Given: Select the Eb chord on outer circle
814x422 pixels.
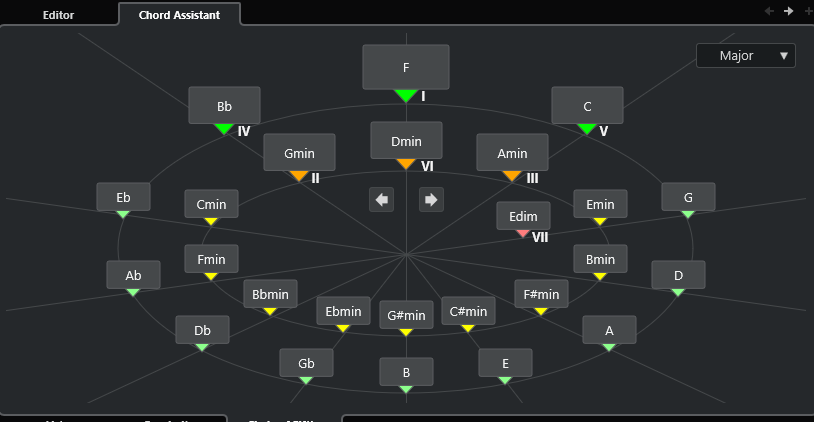Looking at the screenshot, I should coord(123,197).
